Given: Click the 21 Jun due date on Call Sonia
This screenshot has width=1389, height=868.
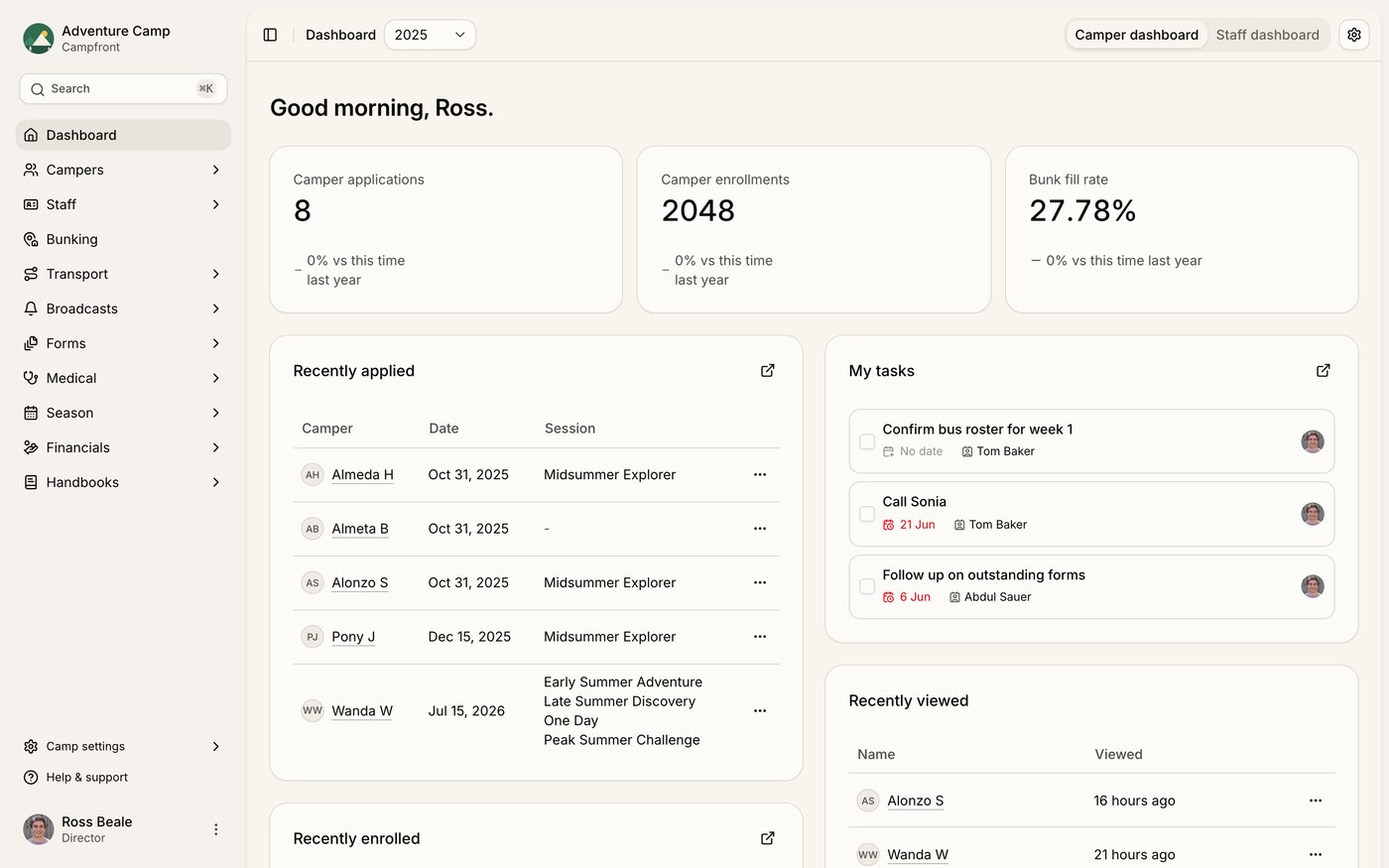Looking at the screenshot, I should click(909, 525).
